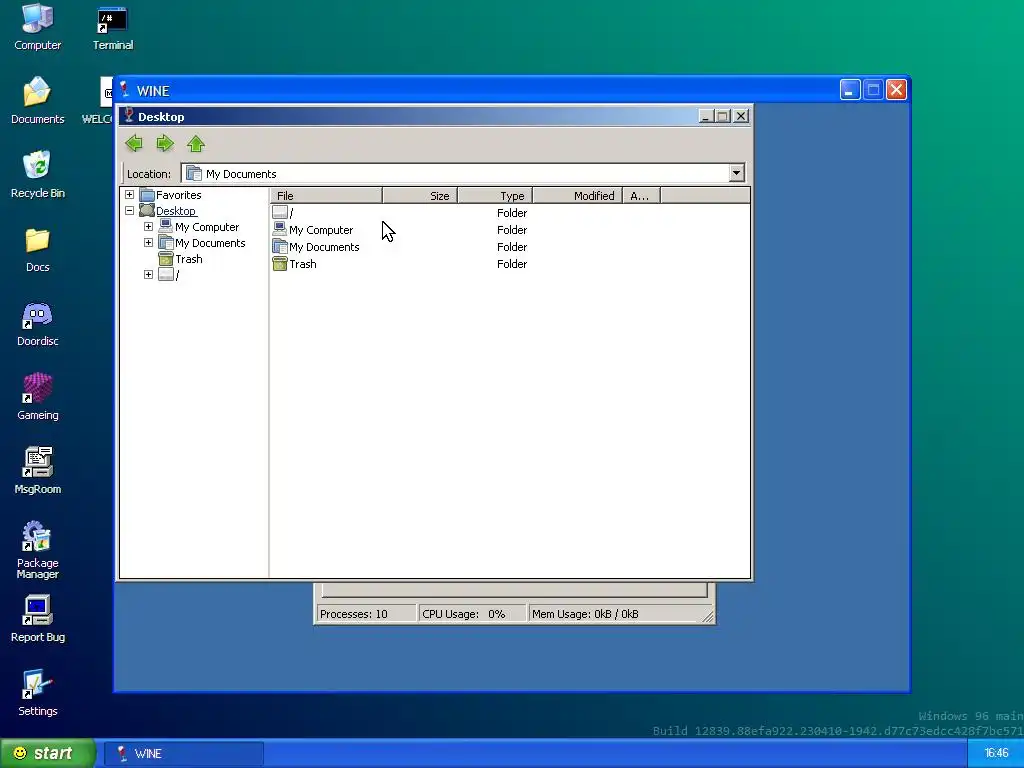Expand the root / node in tree
This screenshot has width=1024, height=768.
pyautogui.click(x=148, y=274)
